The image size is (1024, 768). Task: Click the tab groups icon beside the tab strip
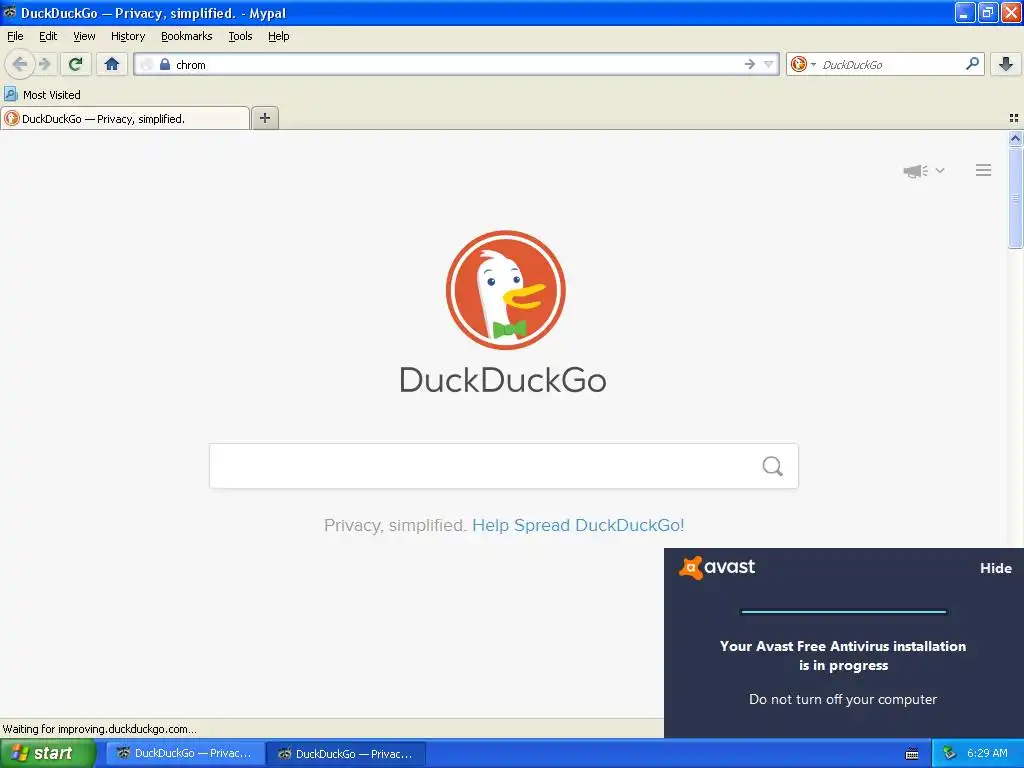(1014, 118)
